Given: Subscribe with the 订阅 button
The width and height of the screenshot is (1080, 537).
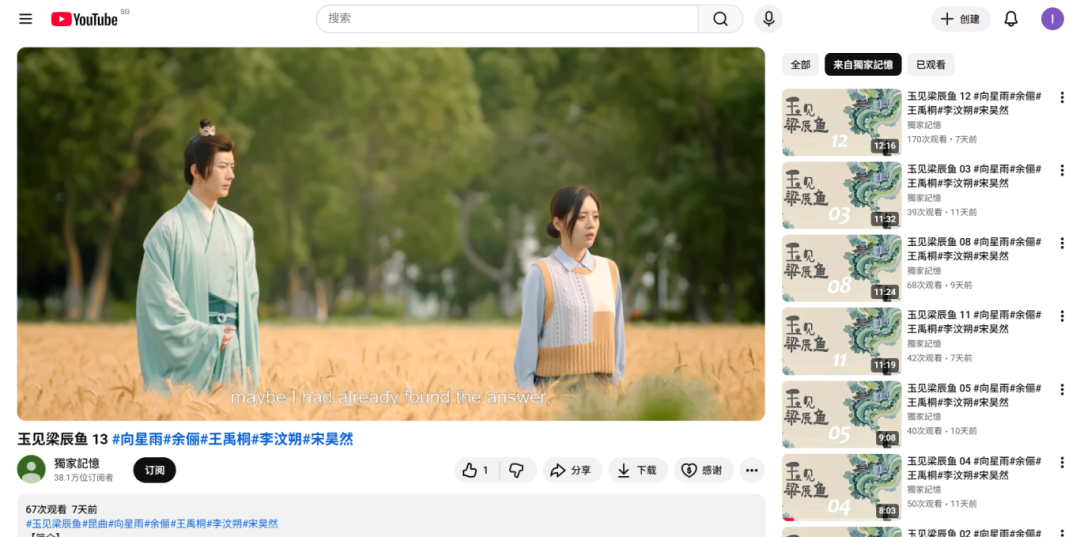Looking at the screenshot, I should (154, 470).
